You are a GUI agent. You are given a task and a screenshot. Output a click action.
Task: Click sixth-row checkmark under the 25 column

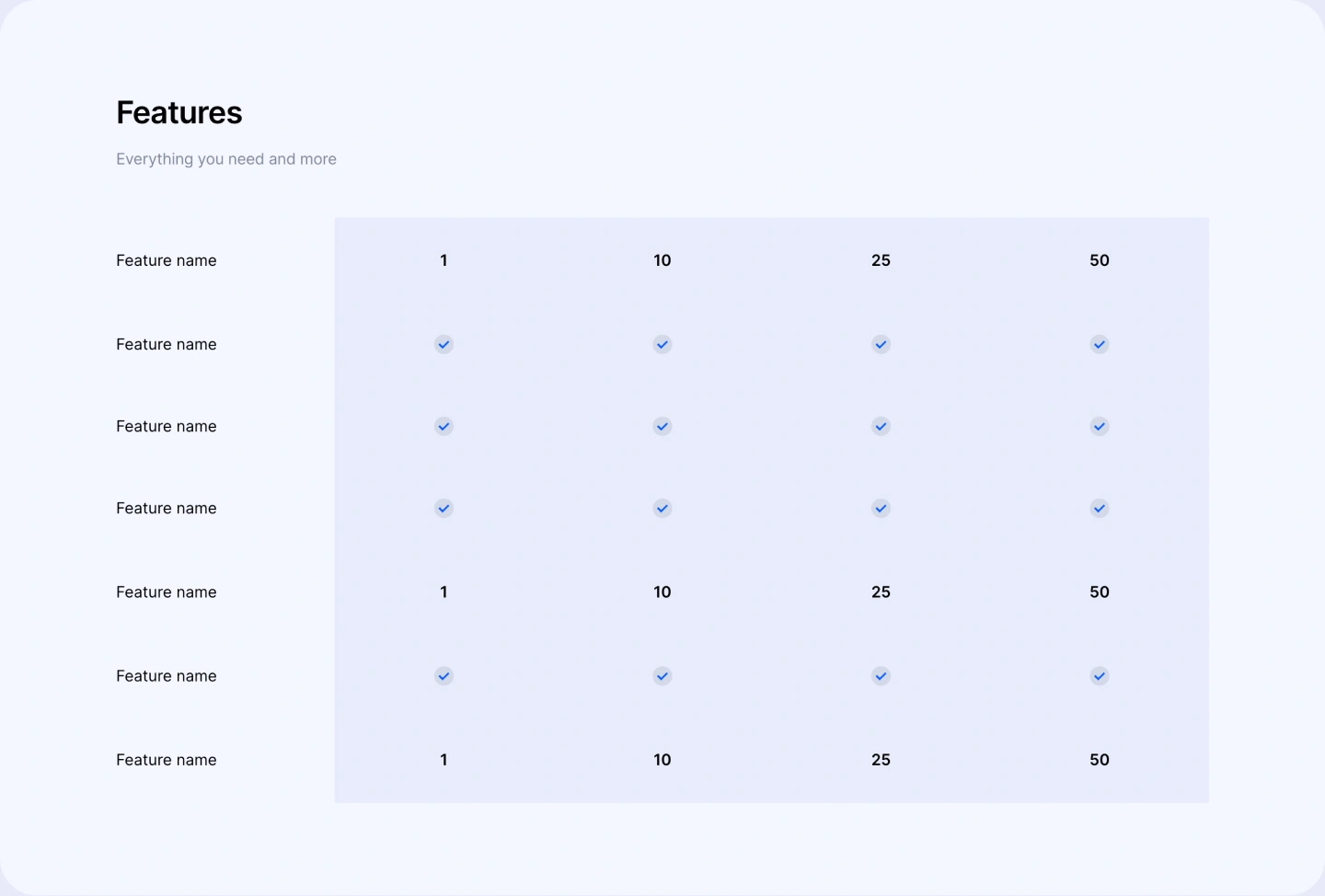pyautogui.click(x=881, y=676)
